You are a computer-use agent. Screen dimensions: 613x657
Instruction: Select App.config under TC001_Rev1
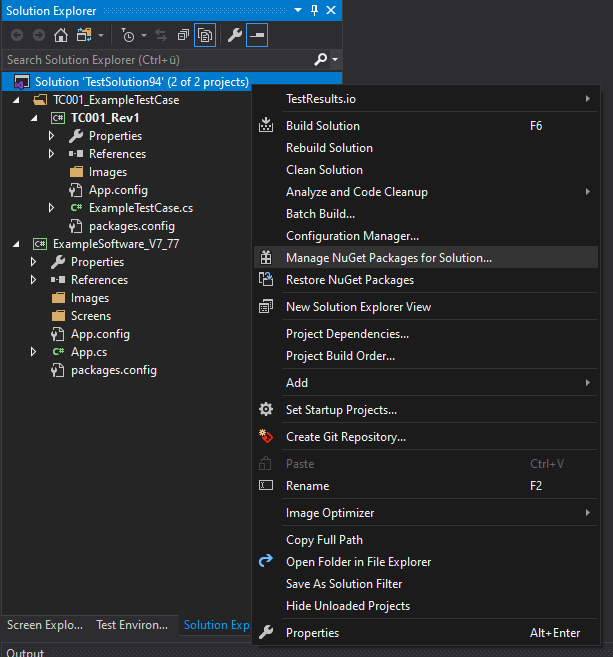[118, 190]
